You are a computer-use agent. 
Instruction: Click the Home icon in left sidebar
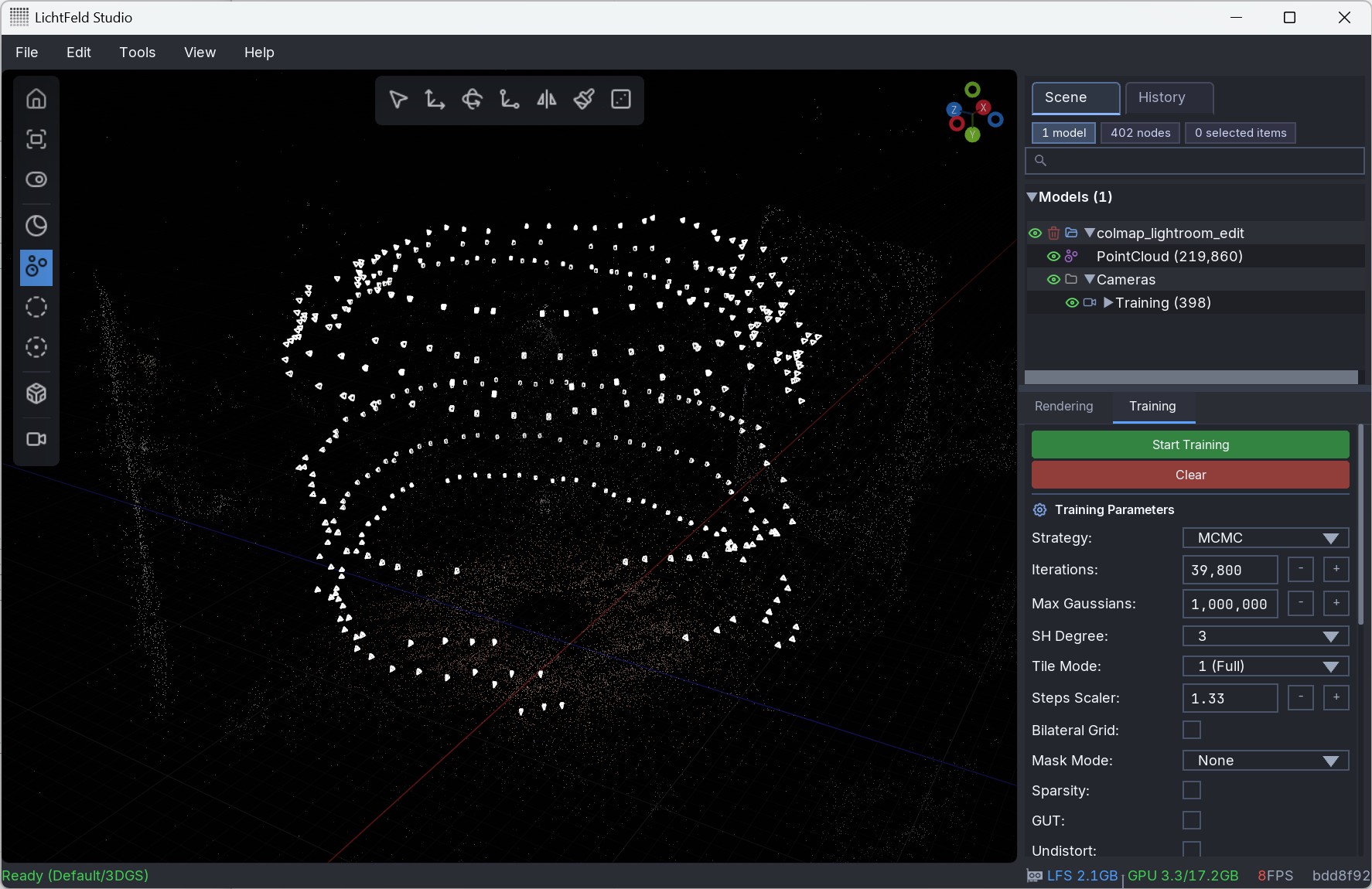click(36, 99)
